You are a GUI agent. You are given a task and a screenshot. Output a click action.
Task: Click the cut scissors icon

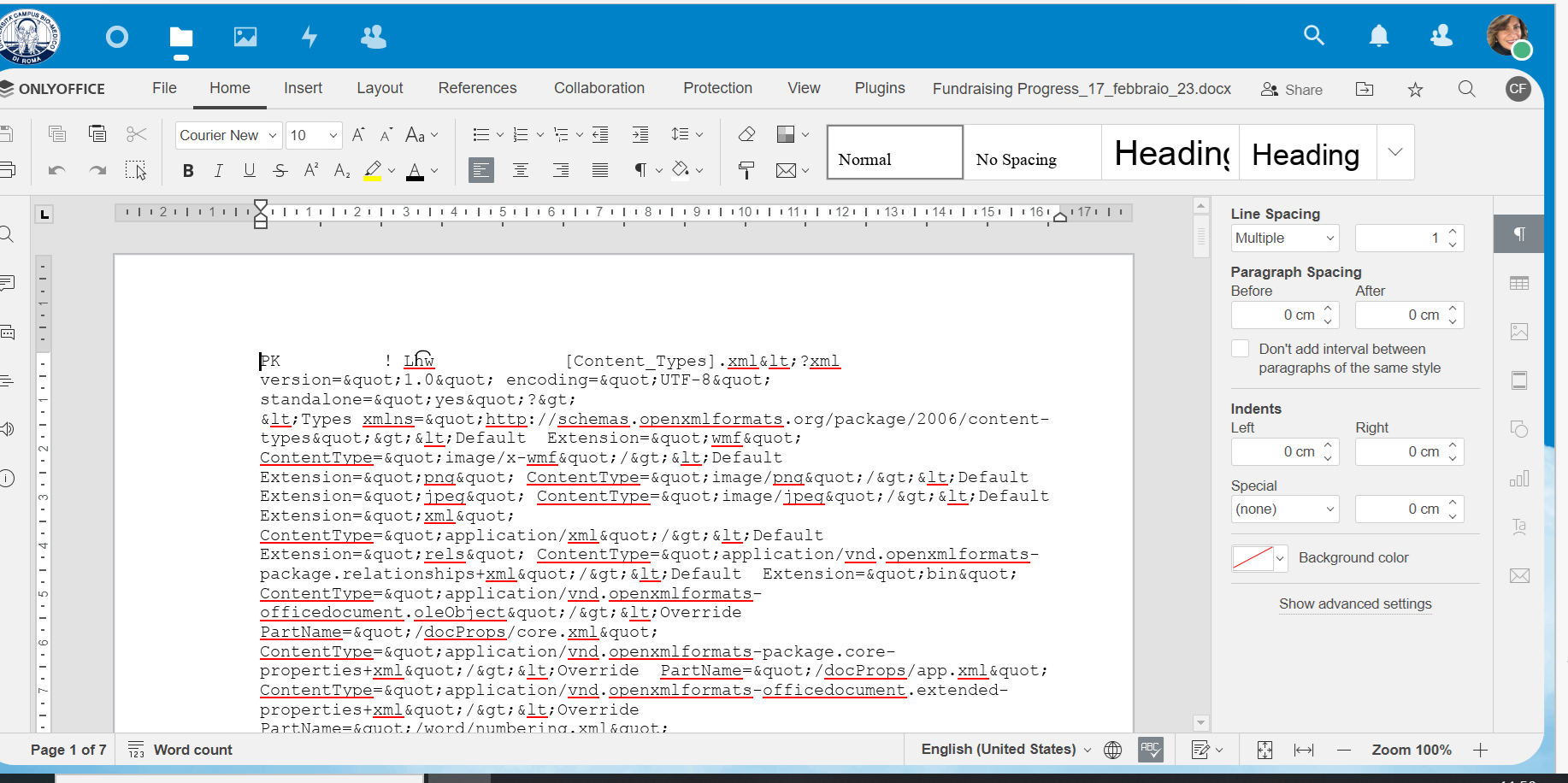pyautogui.click(x=137, y=133)
